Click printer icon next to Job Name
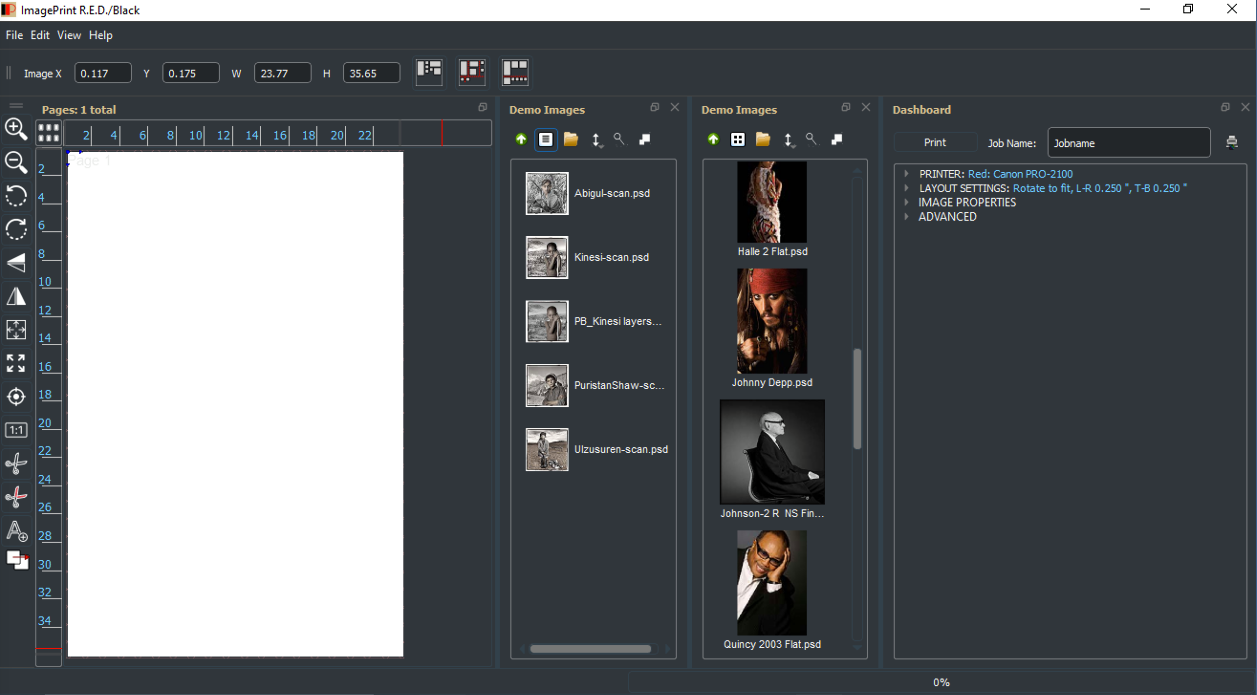Screen dimensions: 1257x695 1231,143
